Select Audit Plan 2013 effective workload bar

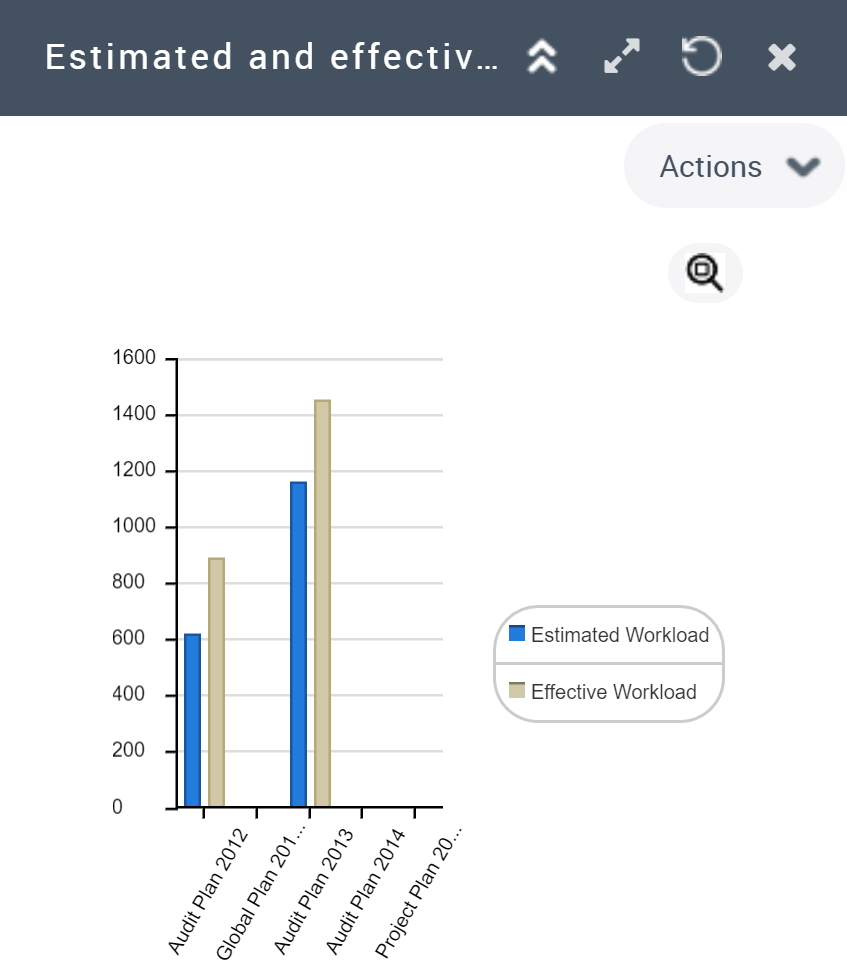coord(322,603)
